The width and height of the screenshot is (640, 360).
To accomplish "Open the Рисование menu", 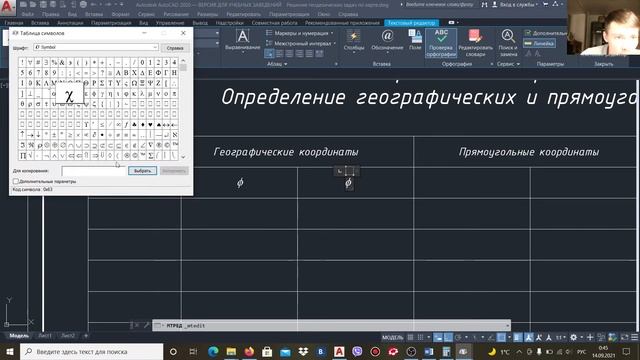I will point(176,14).
